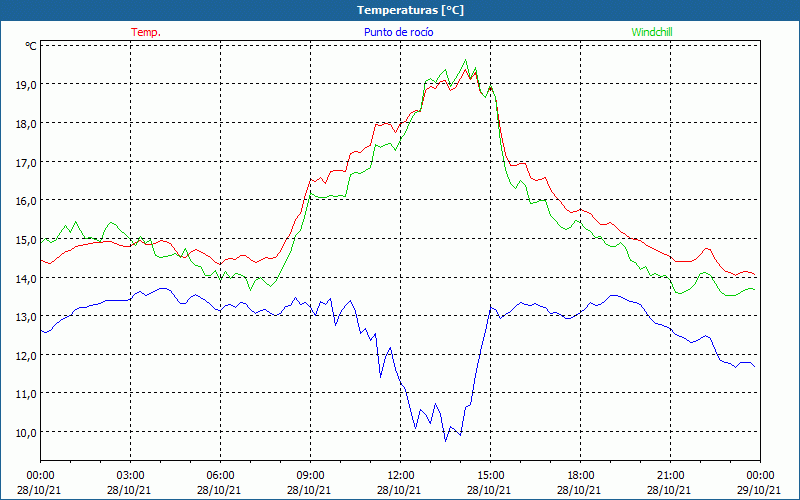
Task: Click the 10,0 y-axis value
Action: [26, 433]
